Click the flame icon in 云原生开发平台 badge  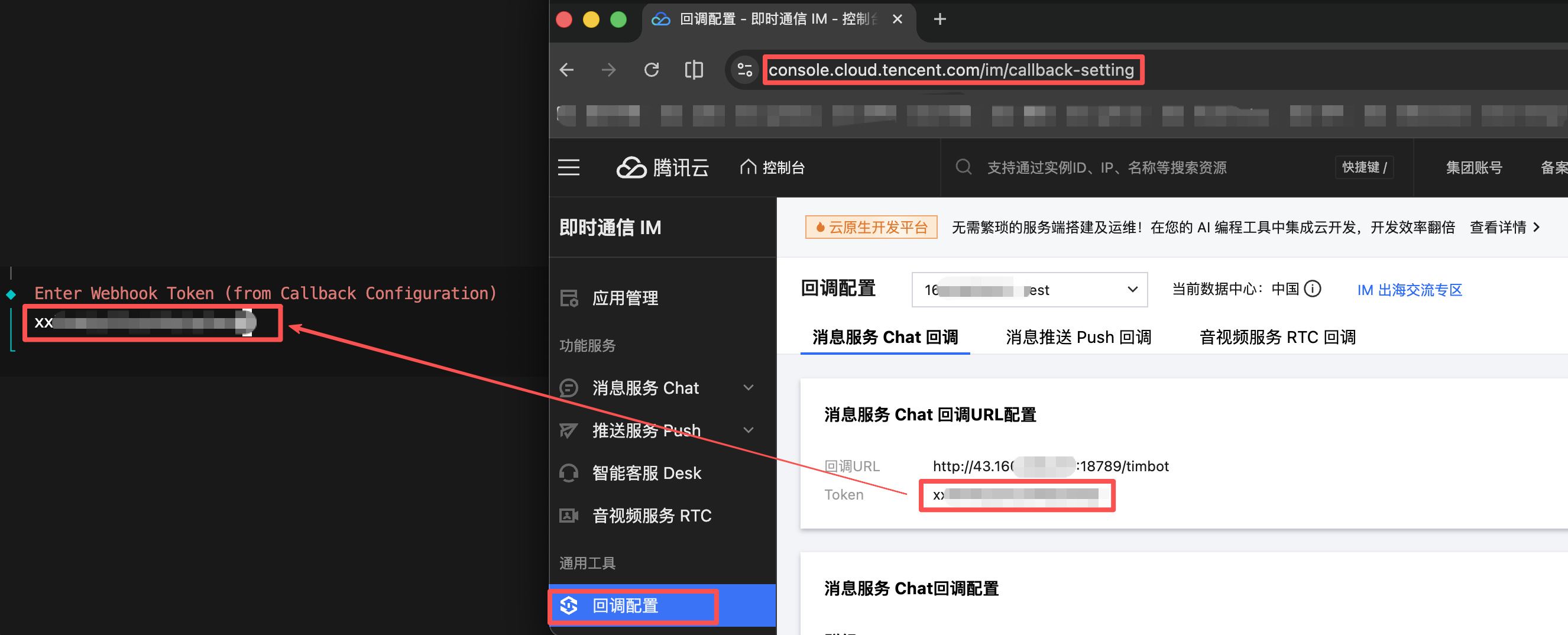[821, 228]
